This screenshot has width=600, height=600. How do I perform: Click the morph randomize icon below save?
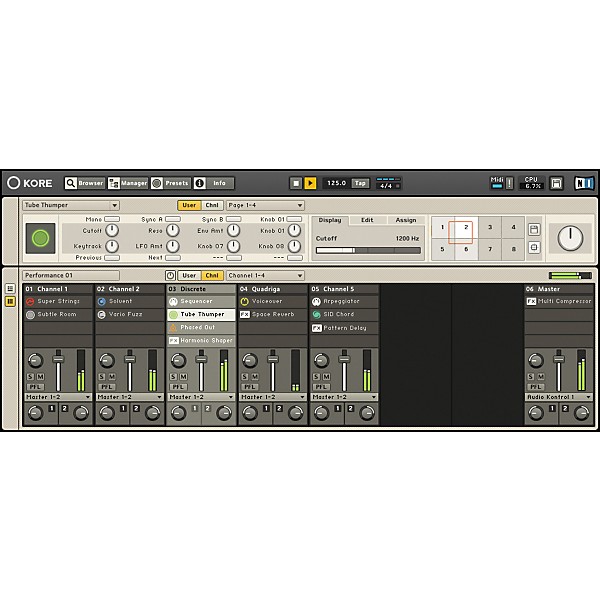tap(534, 247)
